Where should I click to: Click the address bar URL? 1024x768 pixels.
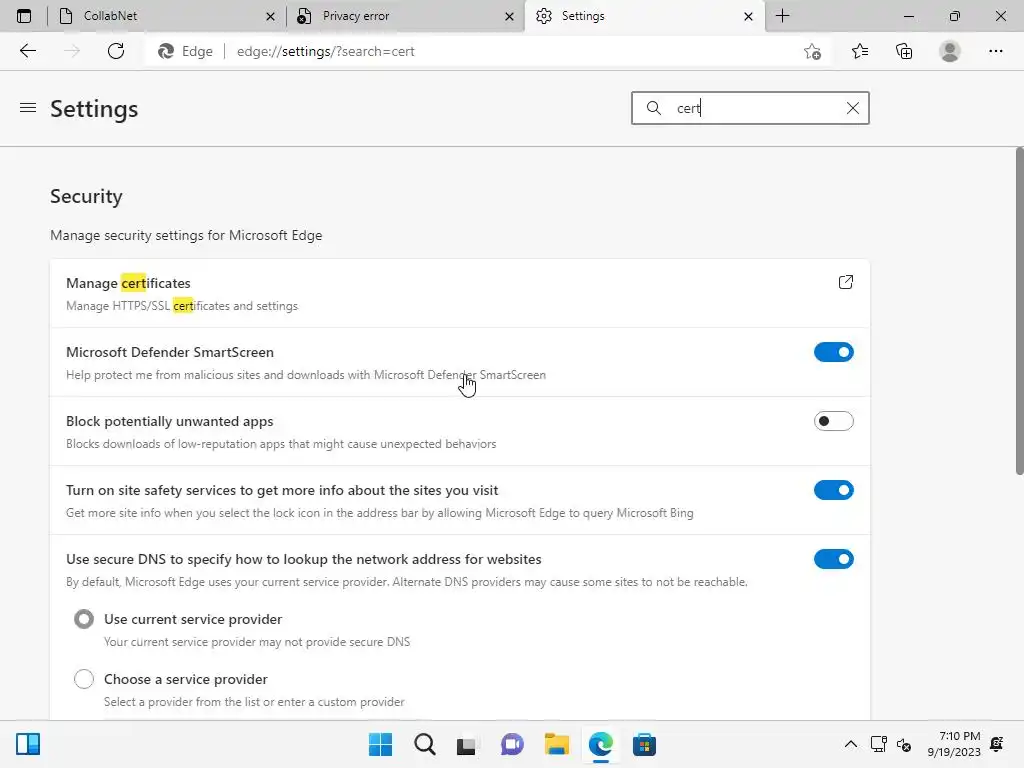click(x=325, y=52)
